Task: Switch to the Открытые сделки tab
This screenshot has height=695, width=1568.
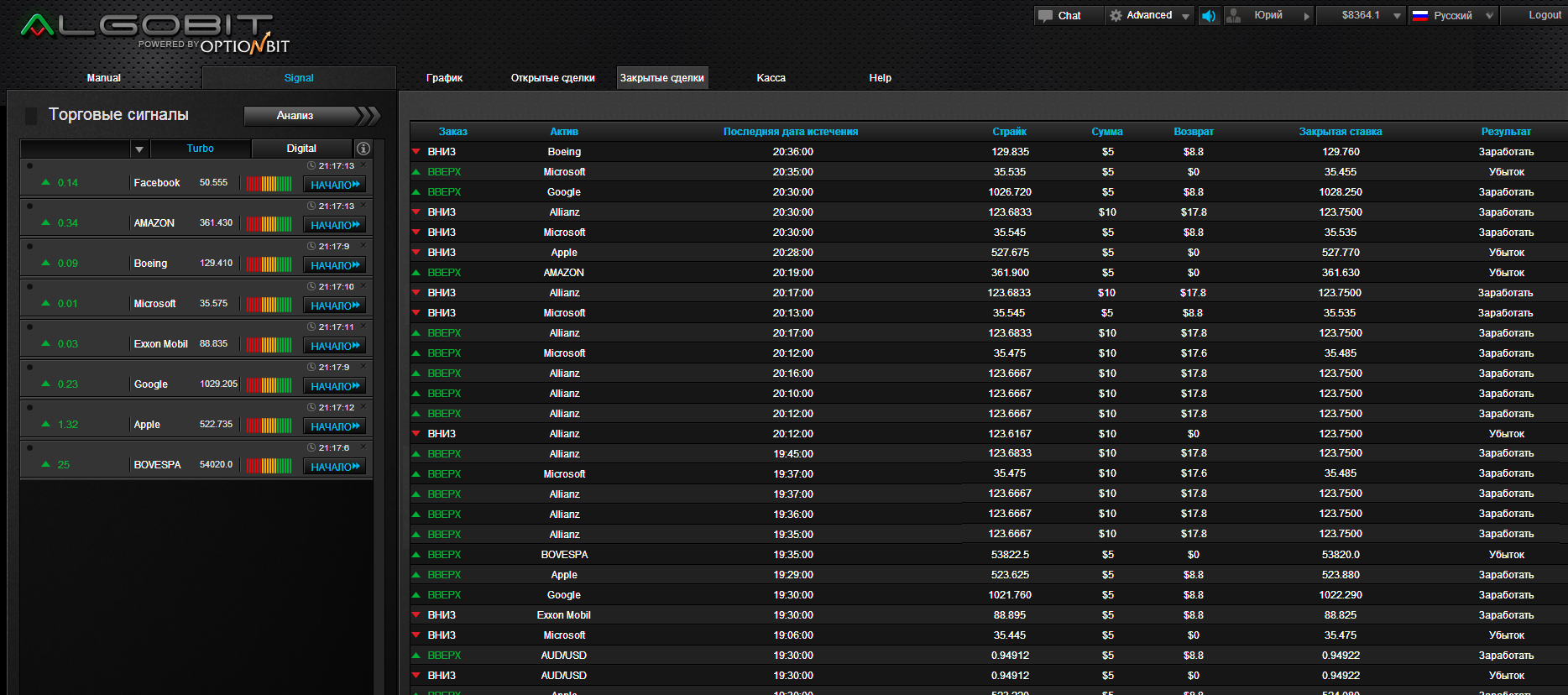Action: pos(552,78)
